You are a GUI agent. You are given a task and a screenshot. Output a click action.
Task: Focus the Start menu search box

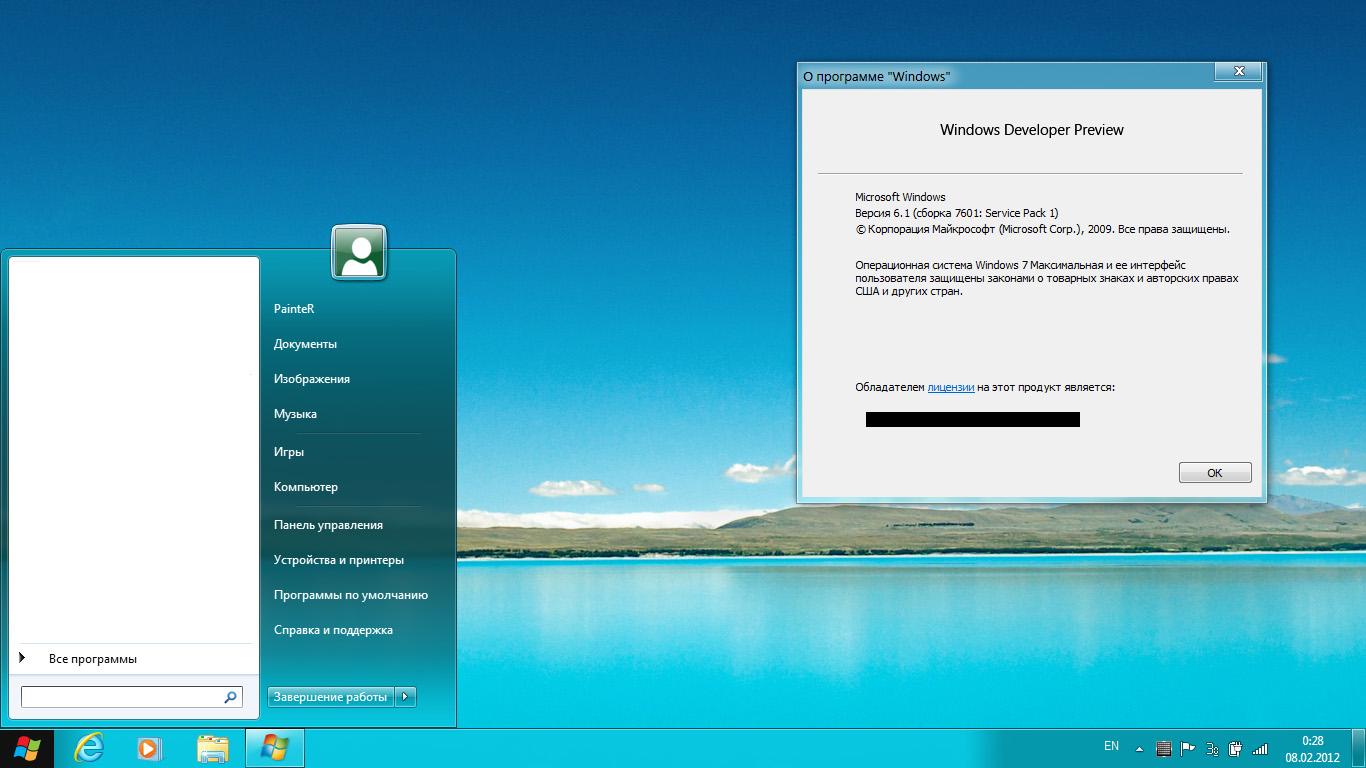pyautogui.click(x=131, y=697)
